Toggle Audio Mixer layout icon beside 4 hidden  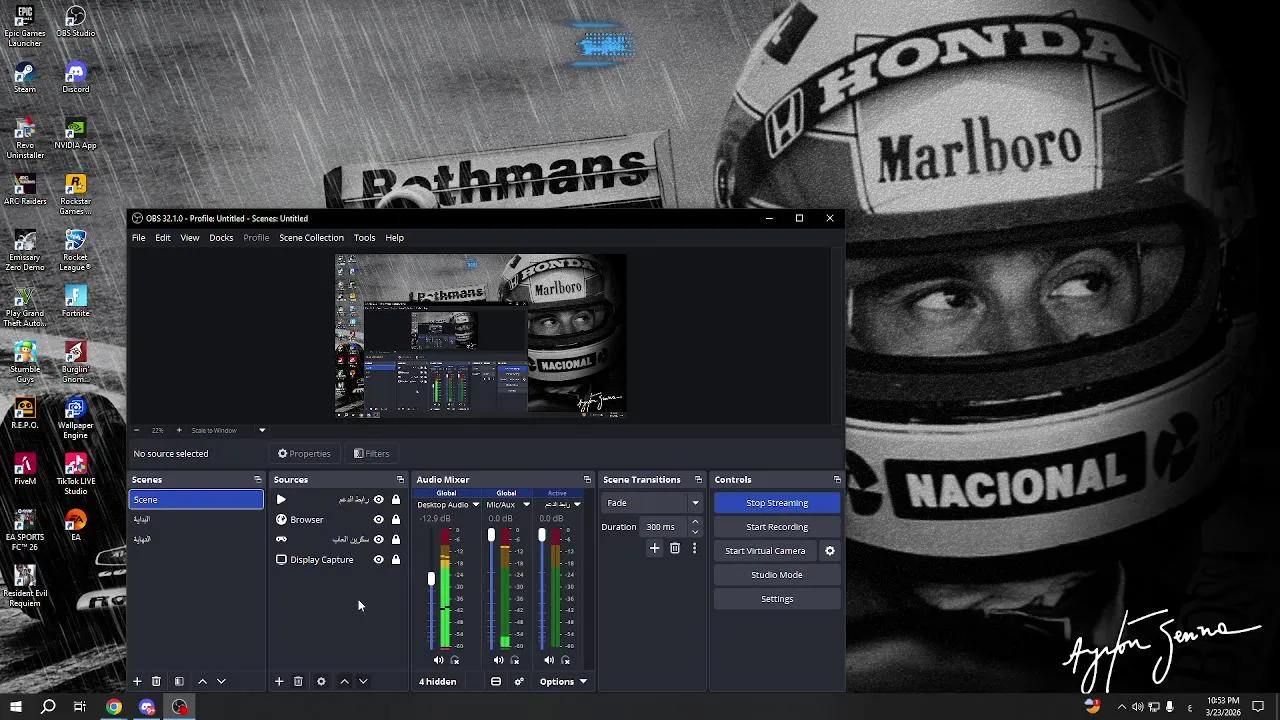click(495, 681)
